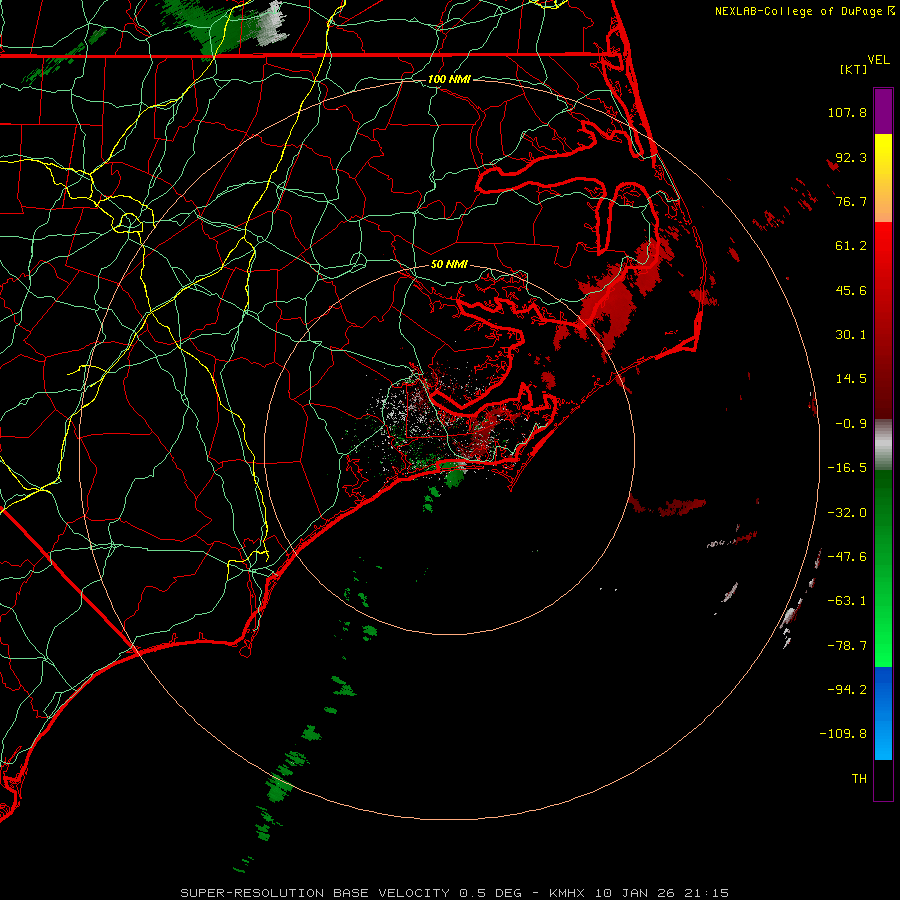The height and width of the screenshot is (900, 900).
Task: Click the gray near-zero segment of the color bar
Action: tap(883, 445)
